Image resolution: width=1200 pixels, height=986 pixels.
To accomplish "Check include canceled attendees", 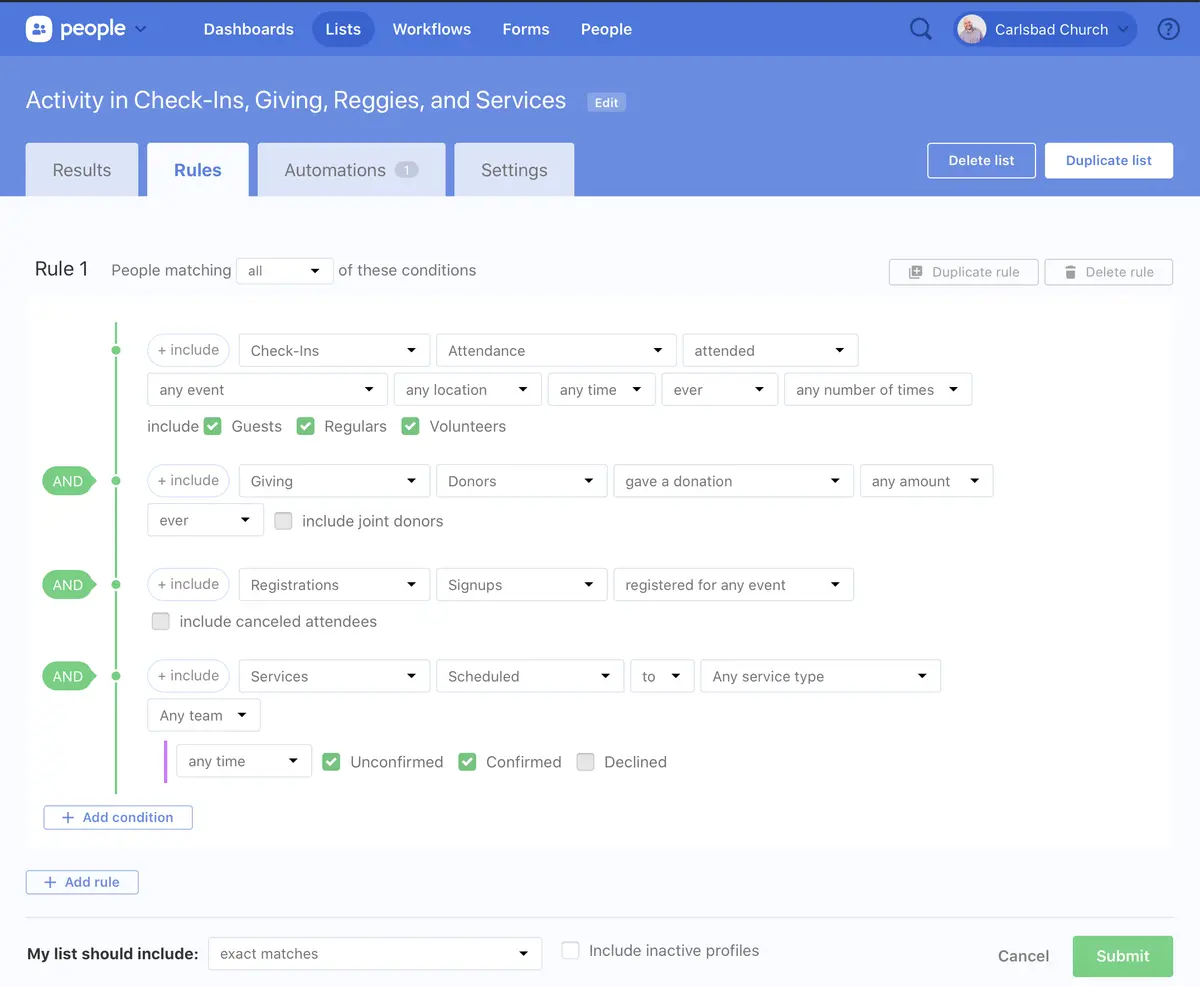I will click(161, 622).
